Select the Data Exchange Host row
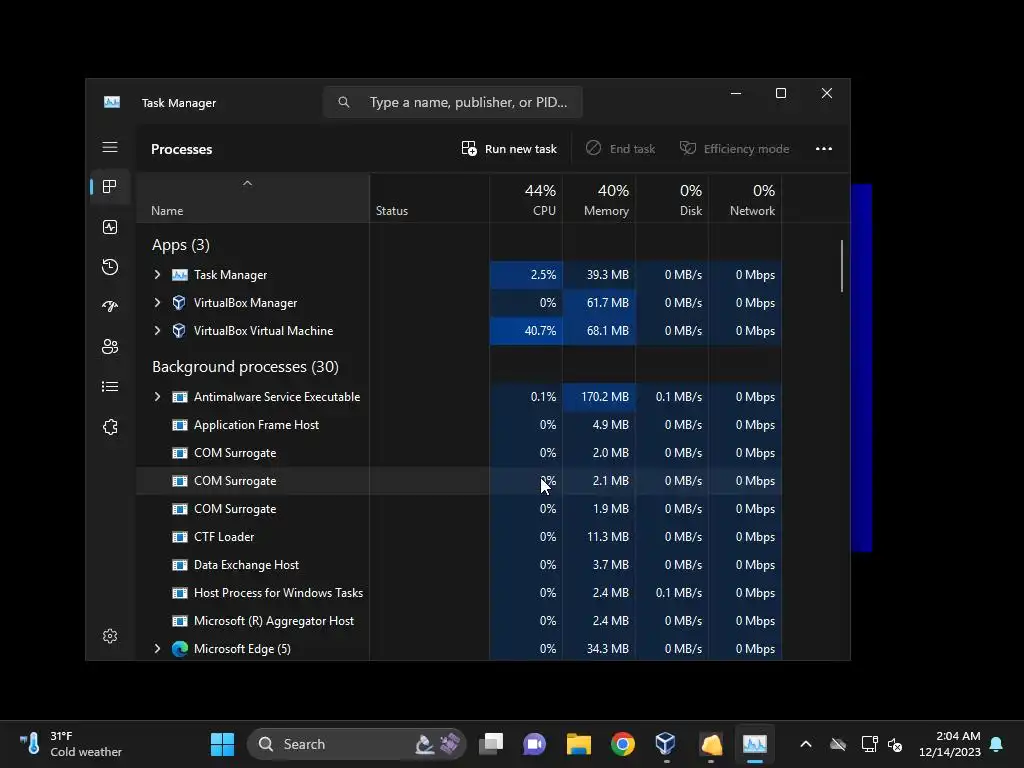This screenshot has width=1024, height=768. click(459, 565)
